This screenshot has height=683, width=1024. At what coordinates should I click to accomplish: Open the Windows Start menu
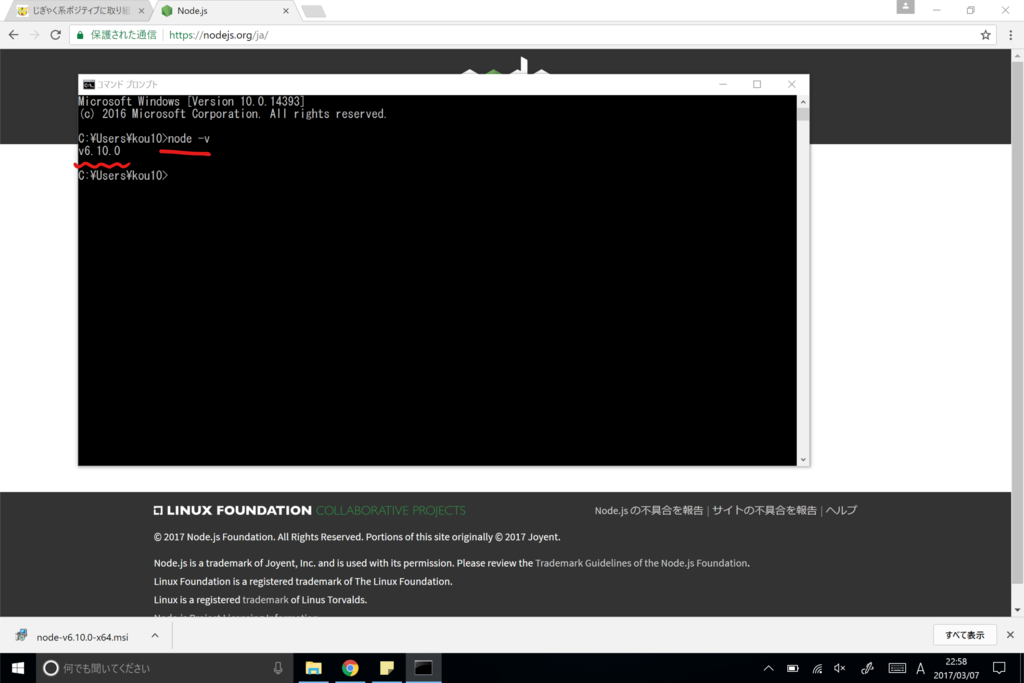[18, 668]
